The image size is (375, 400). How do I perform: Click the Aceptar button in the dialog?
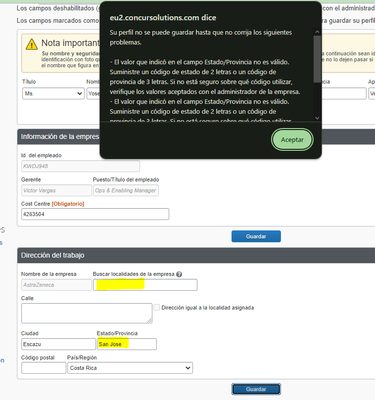292,140
